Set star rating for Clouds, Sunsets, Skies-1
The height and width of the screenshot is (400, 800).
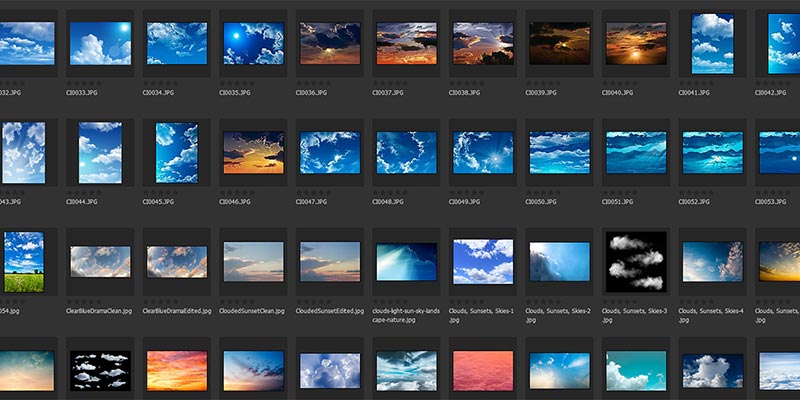[x=467, y=302]
